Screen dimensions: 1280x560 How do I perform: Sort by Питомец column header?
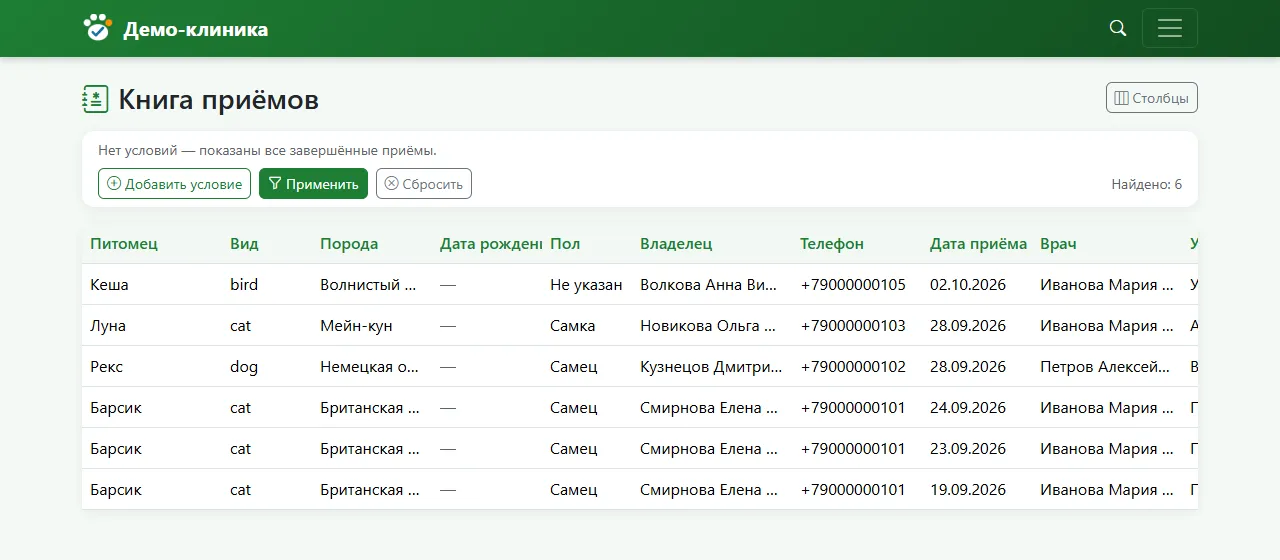[x=124, y=244]
